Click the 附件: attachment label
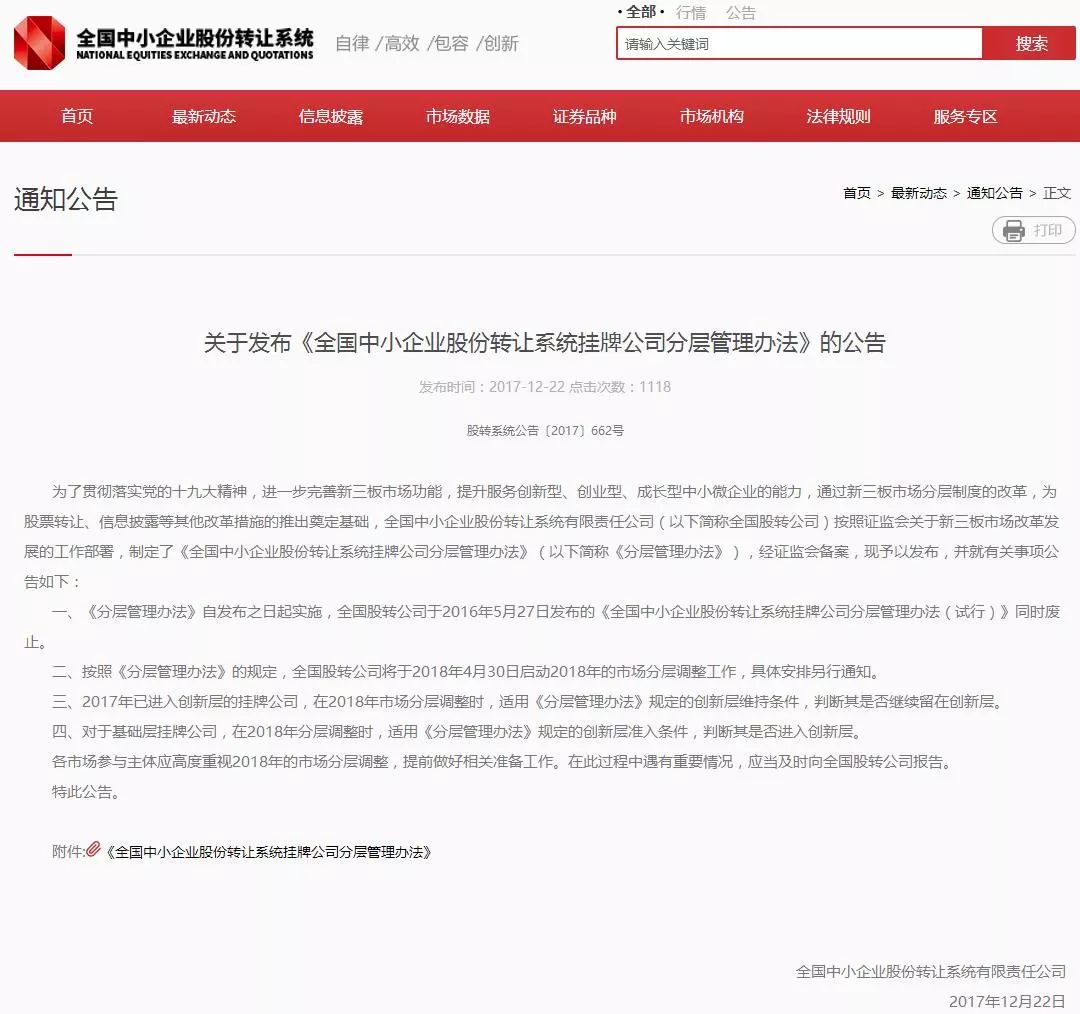1080x1014 pixels. pos(68,852)
